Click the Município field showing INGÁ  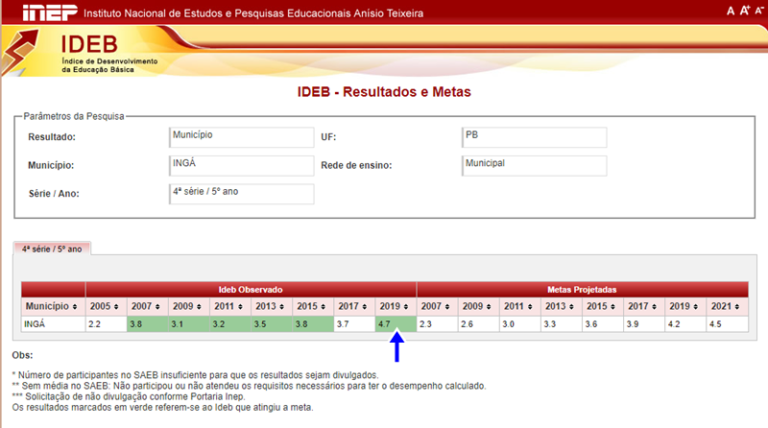[x=241, y=165]
